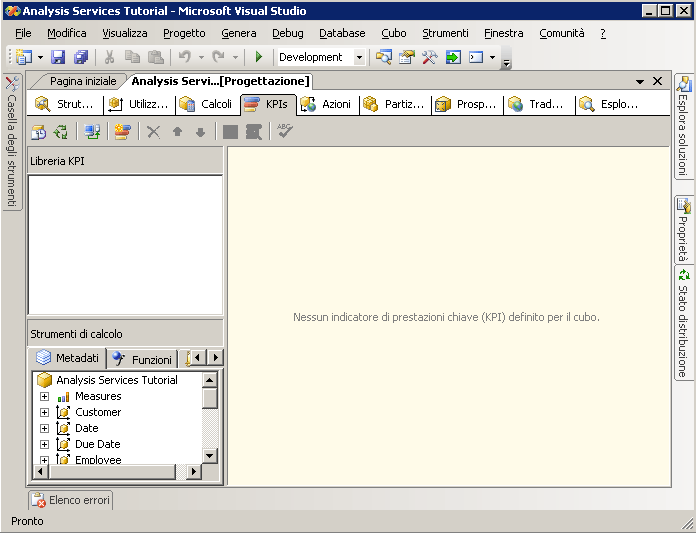The image size is (696, 533).
Task: Switch to the Funzioni tab
Action: click(x=143, y=359)
